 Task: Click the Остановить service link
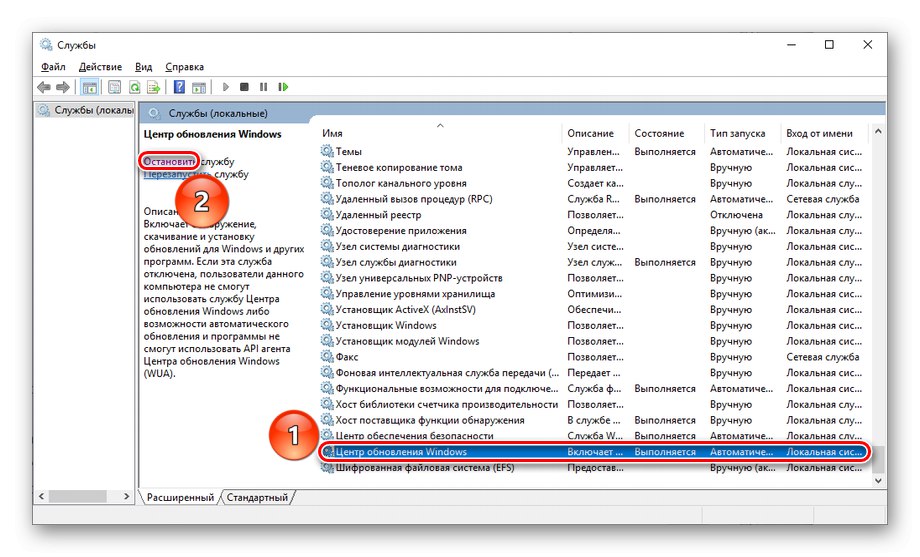coord(169,161)
